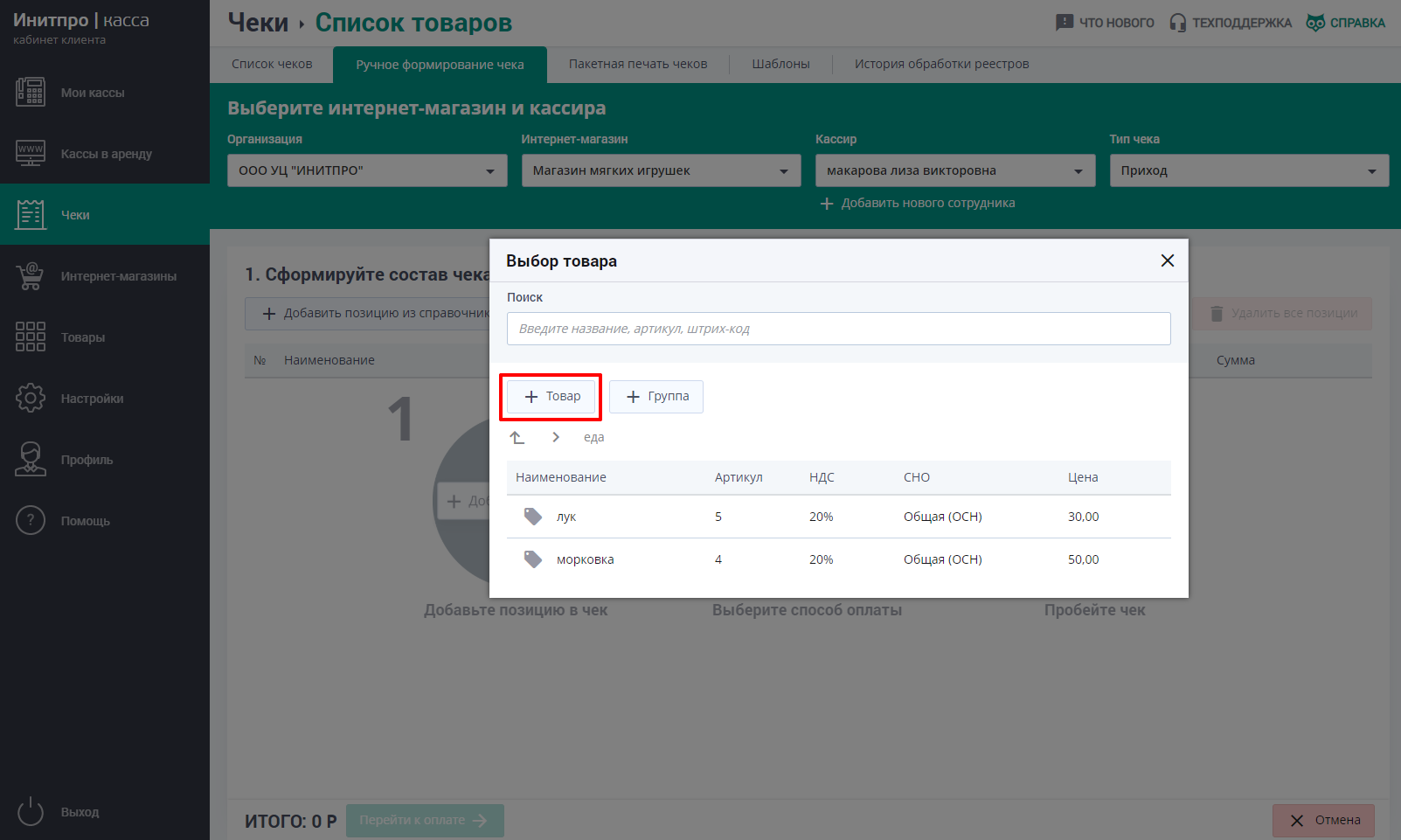The width and height of the screenshot is (1401, 840).
Task: Click plus icon of Добавить нового сотрудника
Action: 826,203
